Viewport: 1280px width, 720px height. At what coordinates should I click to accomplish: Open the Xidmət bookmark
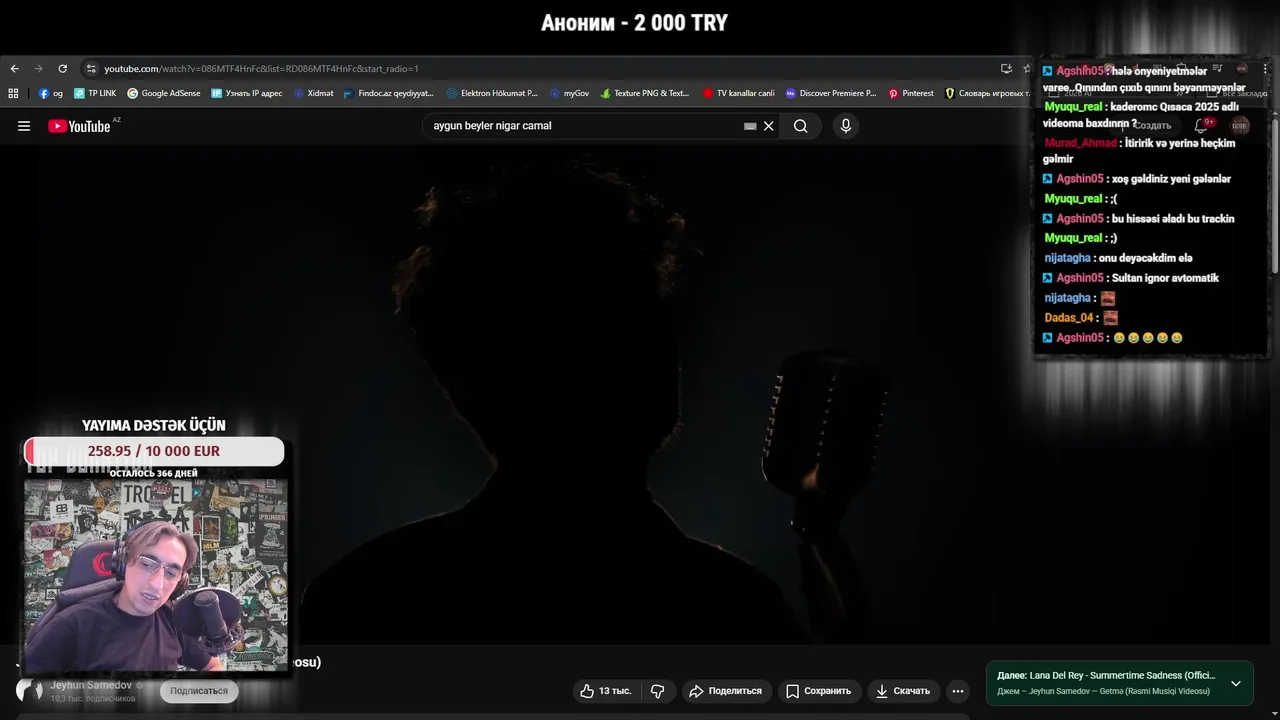(x=313, y=93)
